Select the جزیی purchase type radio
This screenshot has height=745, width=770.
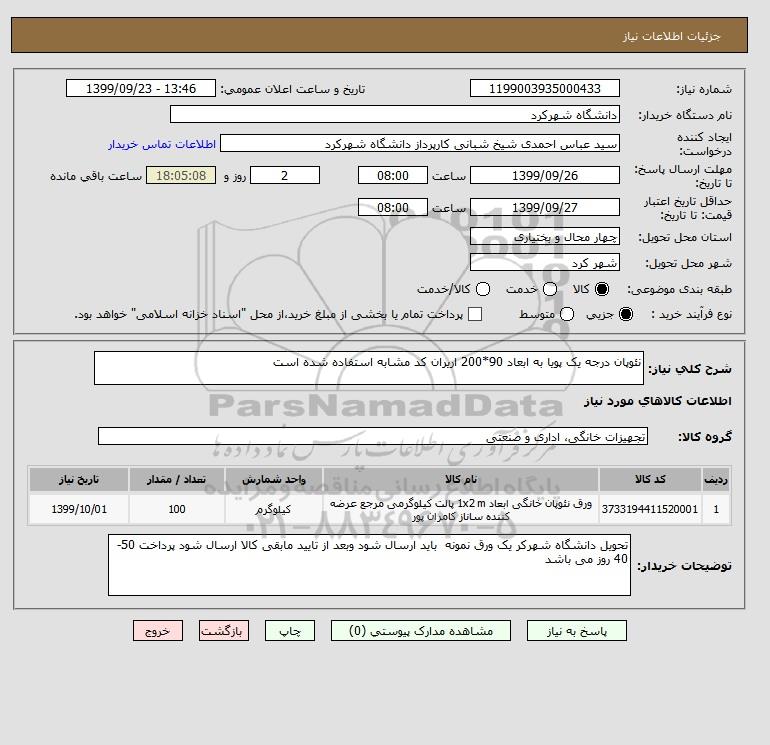click(x=626, y=314)
